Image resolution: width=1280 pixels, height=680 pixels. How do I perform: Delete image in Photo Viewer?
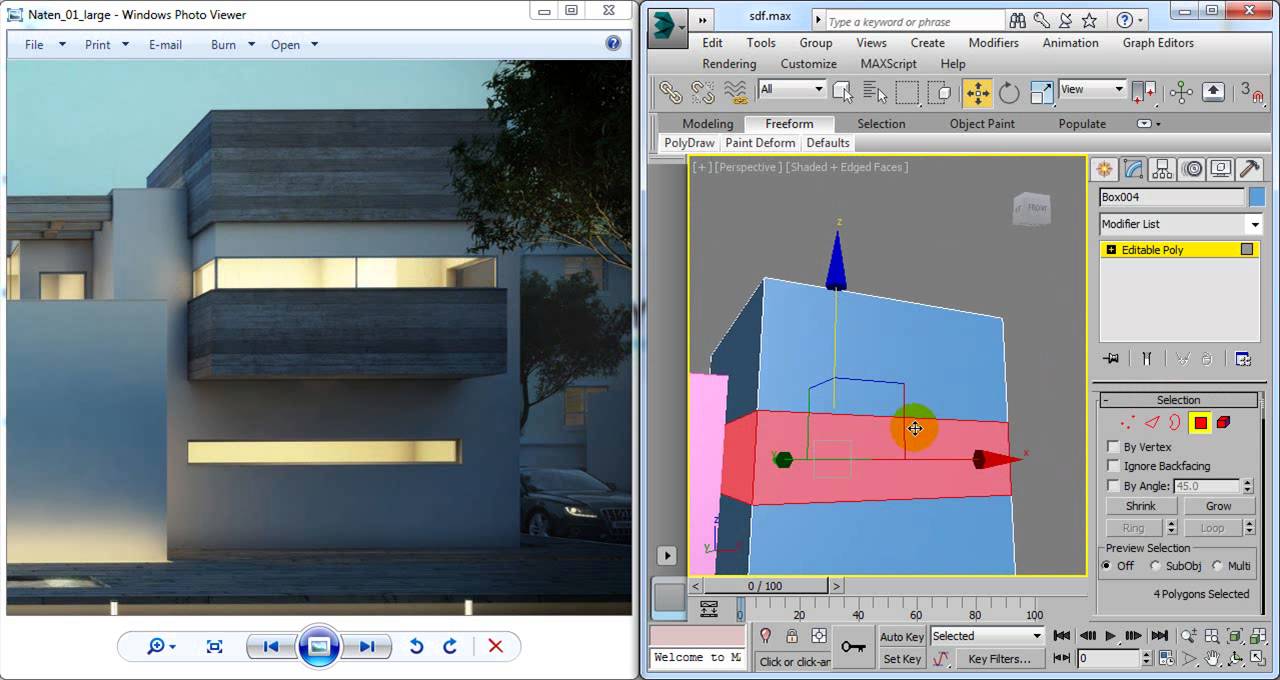coord(495,646)
